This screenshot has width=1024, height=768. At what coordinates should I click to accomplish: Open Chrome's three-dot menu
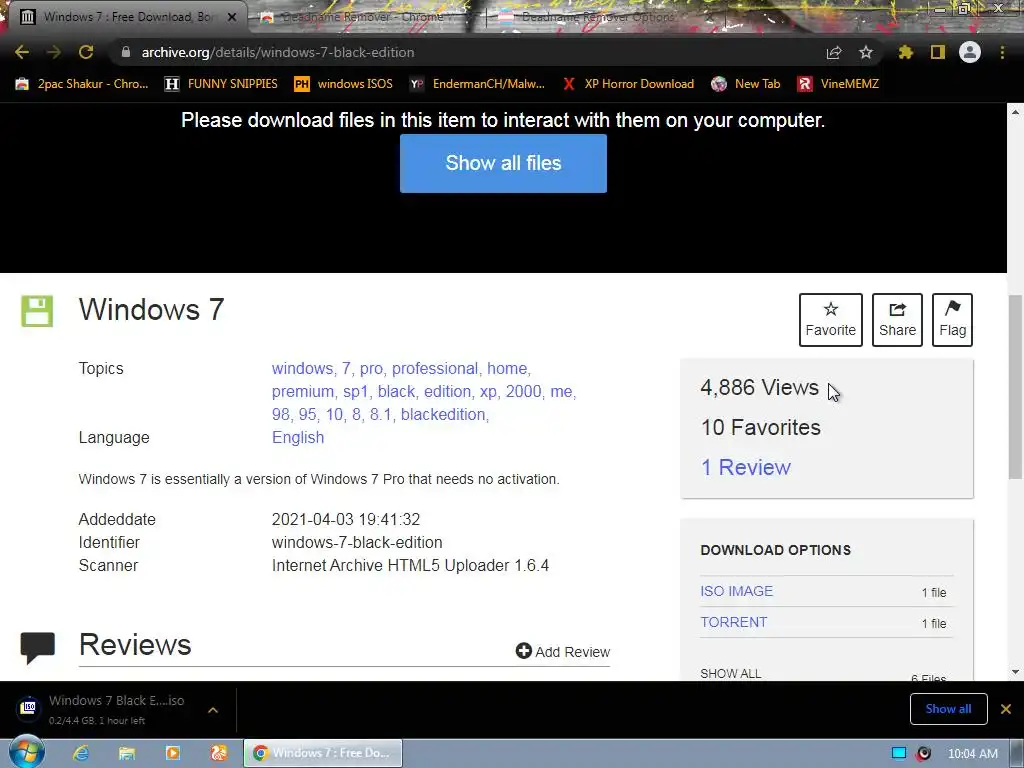tap(1002, 52)
